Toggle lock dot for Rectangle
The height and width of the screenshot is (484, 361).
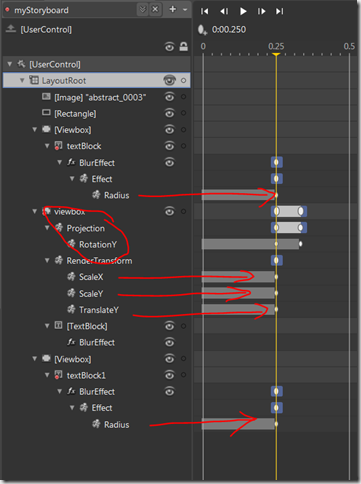click(183, 113)
